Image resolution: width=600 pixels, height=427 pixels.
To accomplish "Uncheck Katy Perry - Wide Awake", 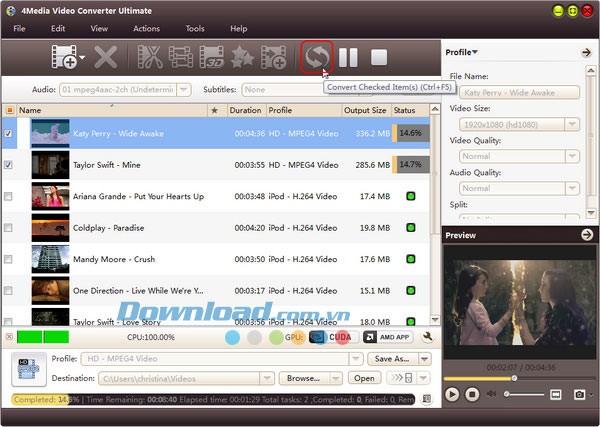I will click(x=8, y=134).
